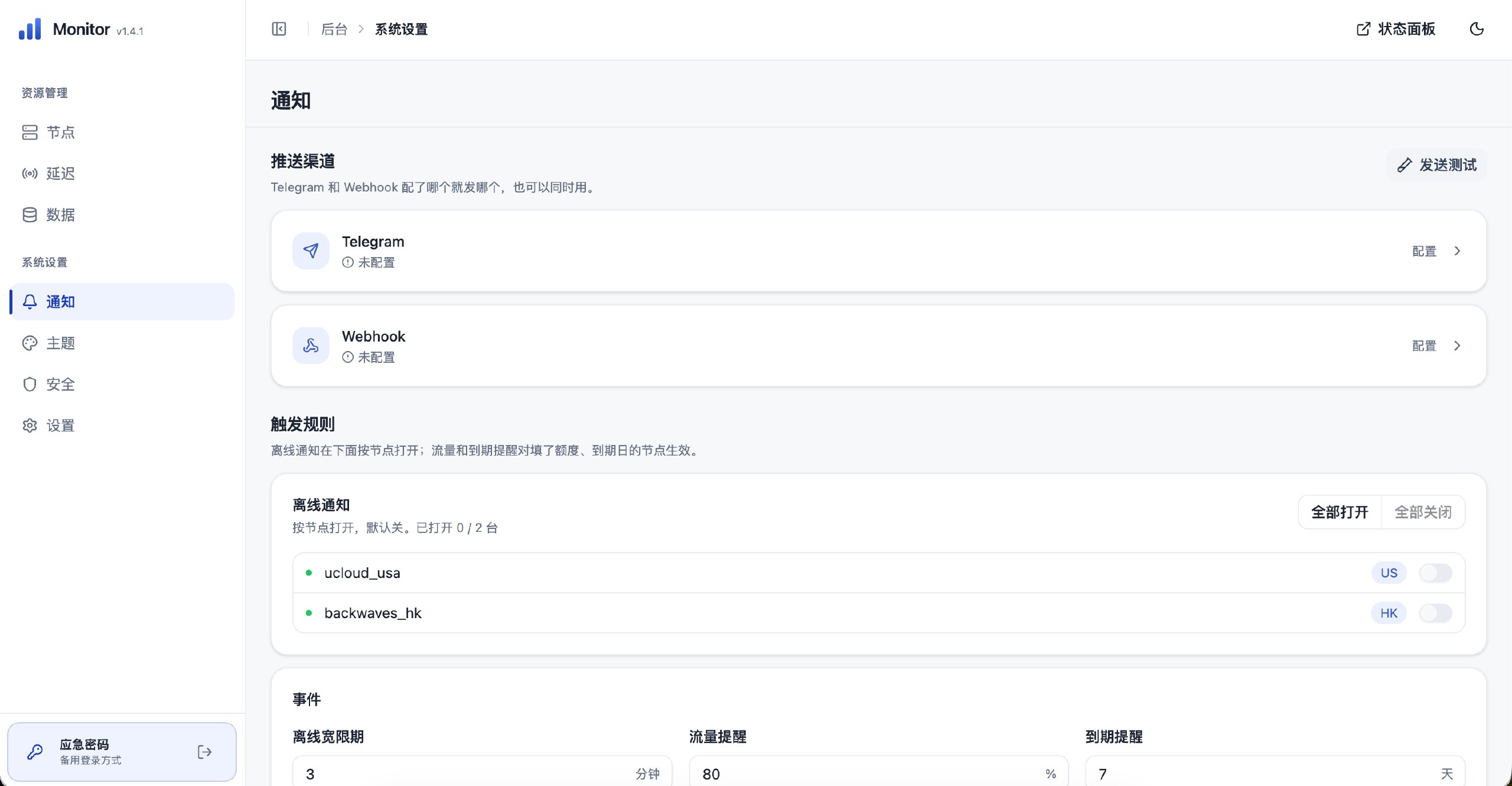Click the Webhook channel icon
The width and height of the screenshot is (1512, 786).
pyautogui.click(x=311, y=346)
